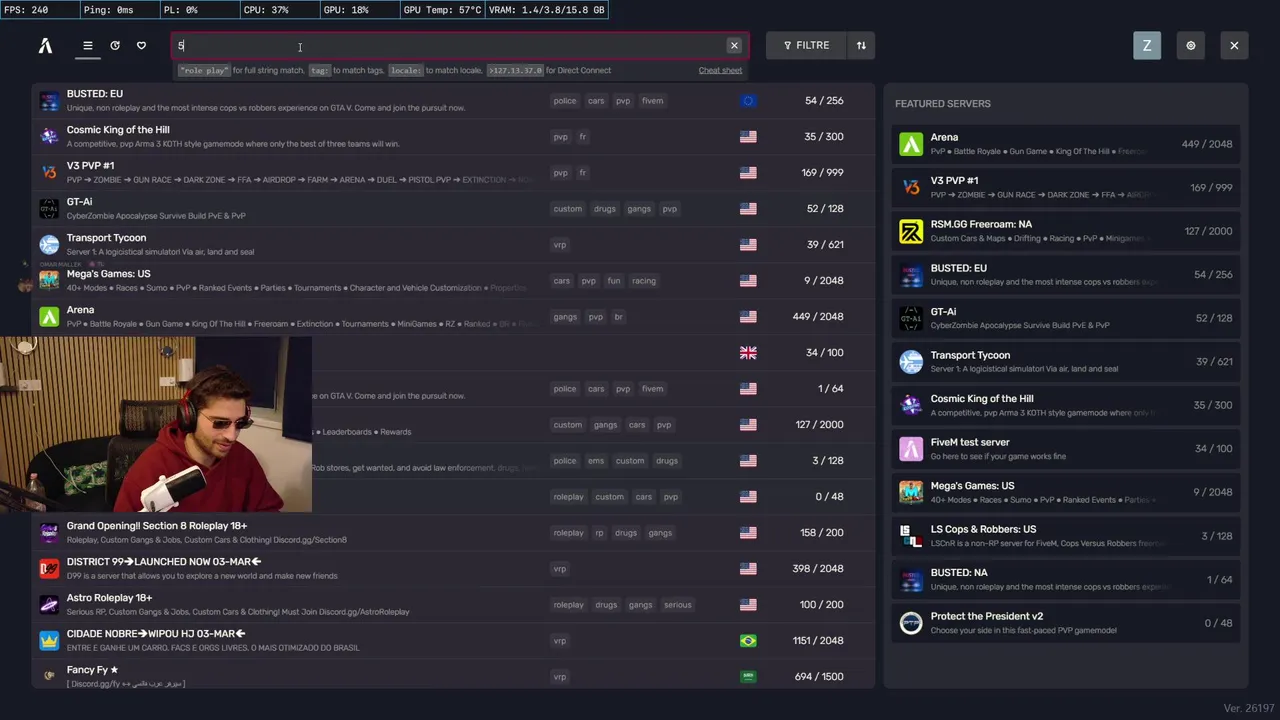The height and width of the screenshot is (720, 1280).
Task: Select BUSTED: EU server in list
Action: (453, 100)
